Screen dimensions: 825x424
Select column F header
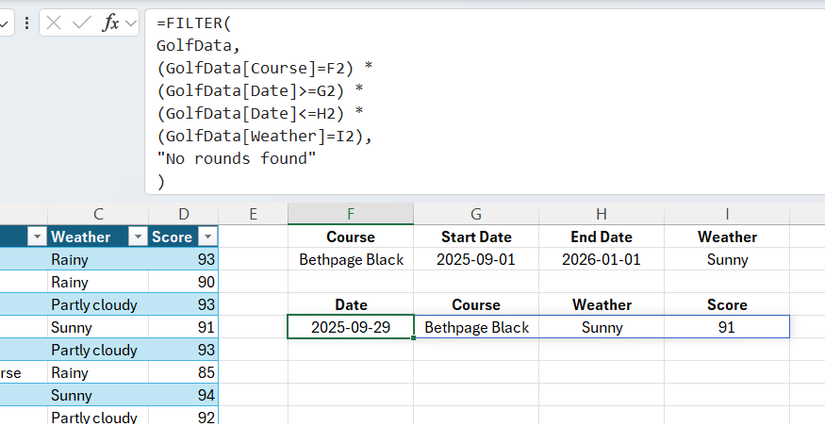351,214
